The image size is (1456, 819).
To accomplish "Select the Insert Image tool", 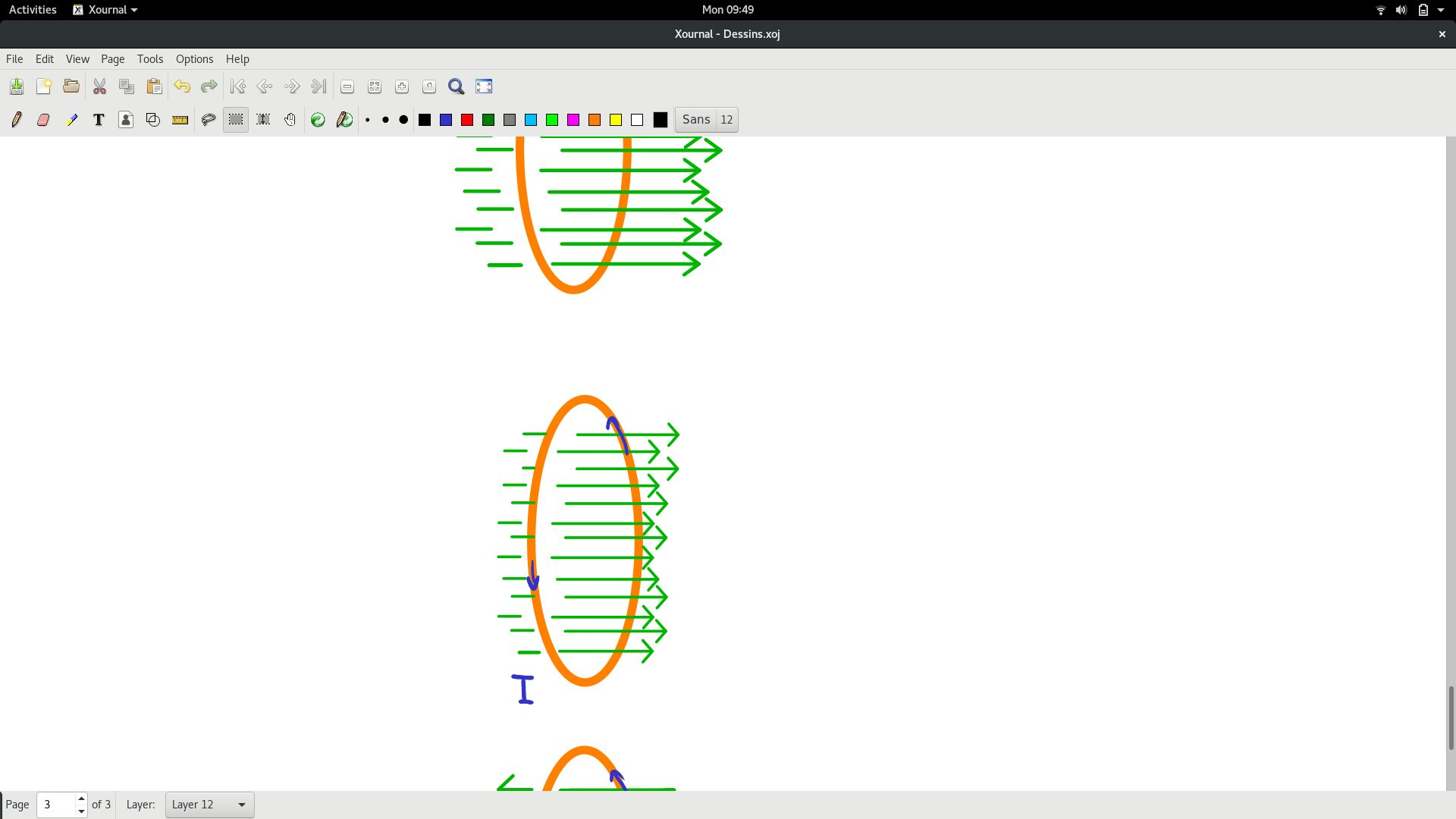I will click(126, 120).
